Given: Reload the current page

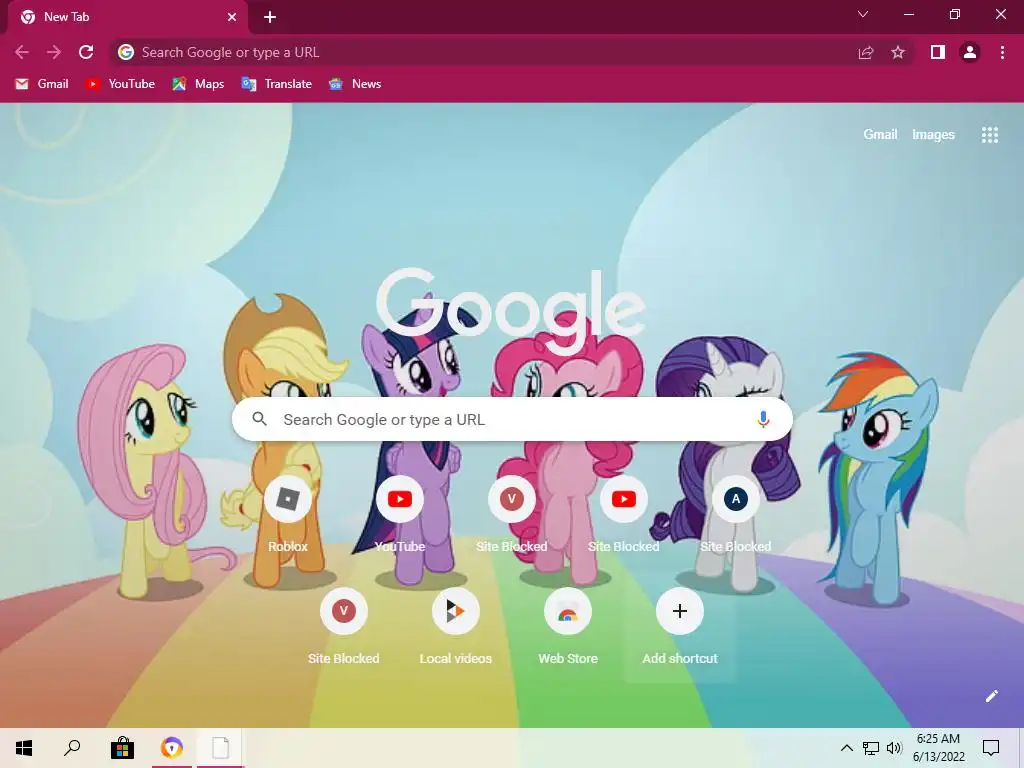Looking at the screenshot, I should point(86,52).
